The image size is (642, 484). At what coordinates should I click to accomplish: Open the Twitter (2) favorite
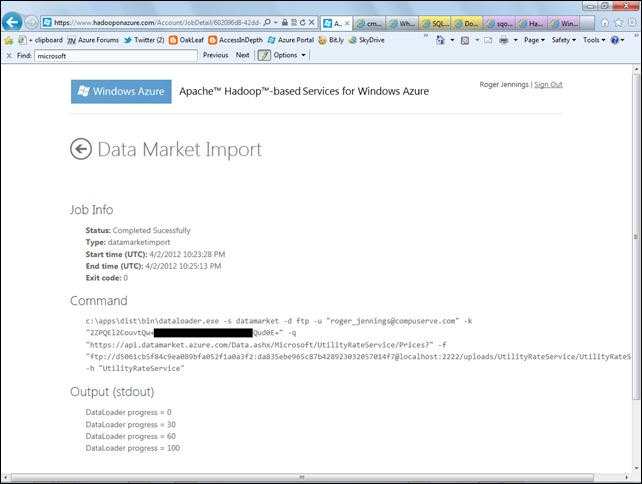[144, 40]
